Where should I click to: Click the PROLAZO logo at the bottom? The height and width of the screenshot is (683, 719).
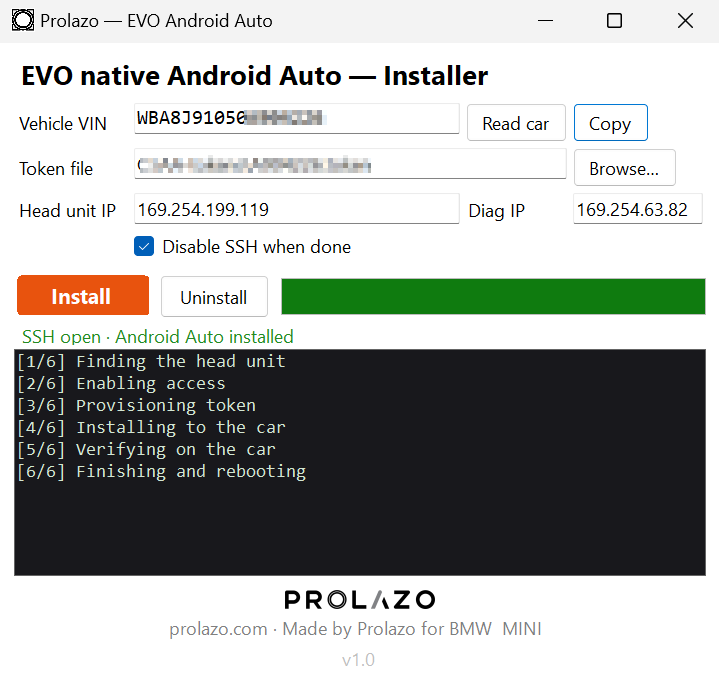(360, 600)
